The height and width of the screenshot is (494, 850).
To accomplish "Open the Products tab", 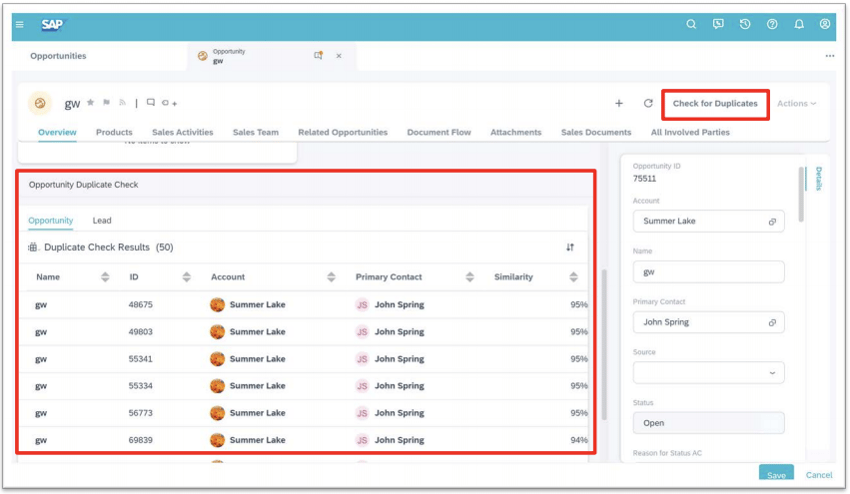I will pyautogui.click(x=114, y=132).
